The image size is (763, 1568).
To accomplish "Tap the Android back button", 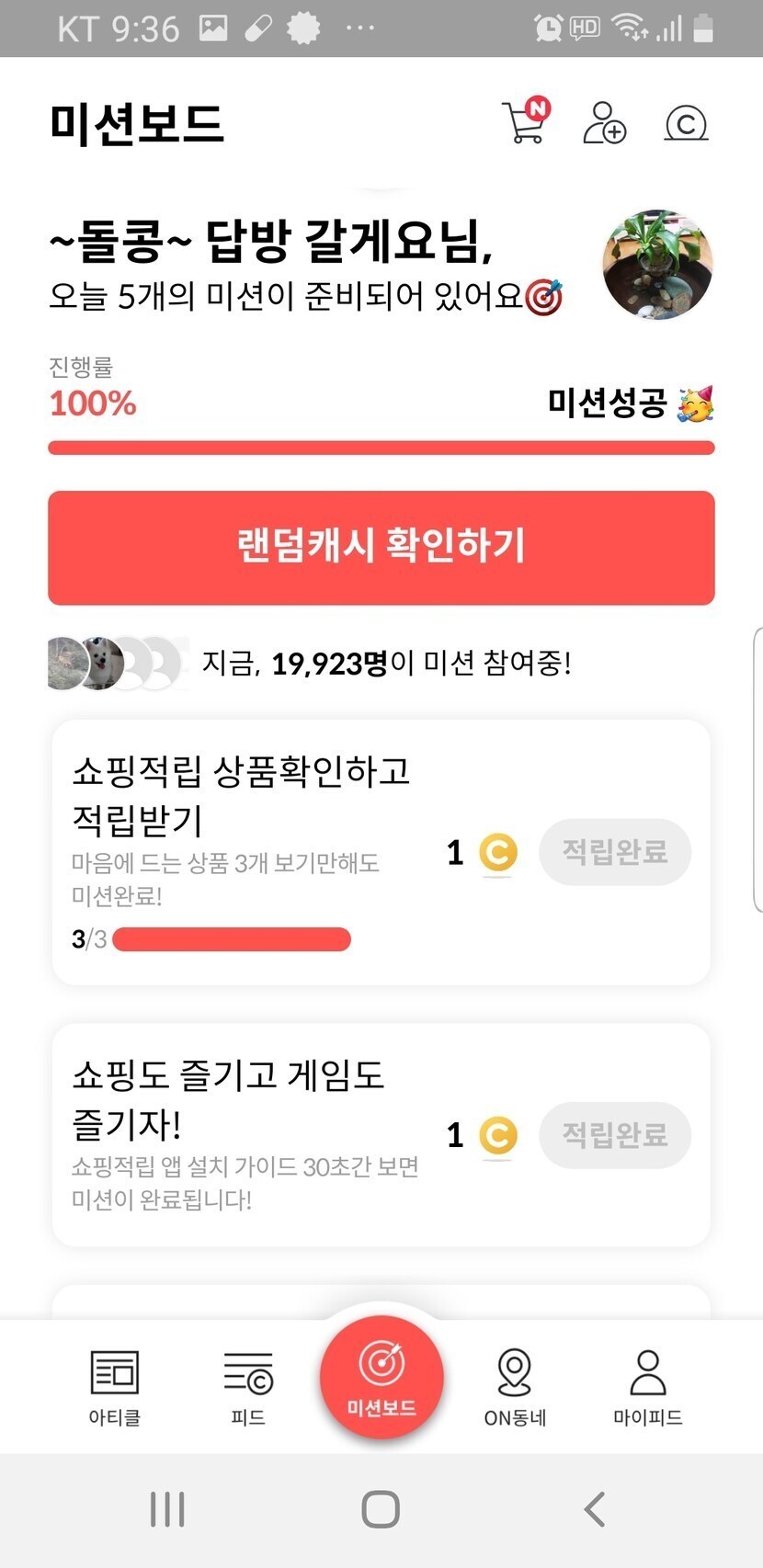I will click(595, 1509).
